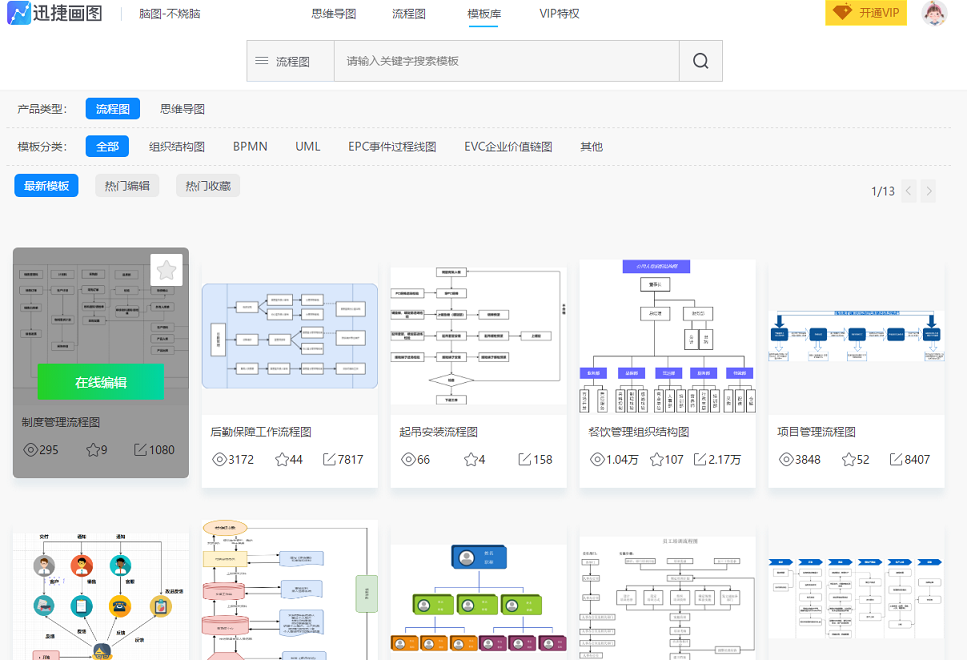Open the 起吊安装流程图 template thumbnail
This screenshot has height=660, width=967.
pyautogui.click(x=479, y=335)
